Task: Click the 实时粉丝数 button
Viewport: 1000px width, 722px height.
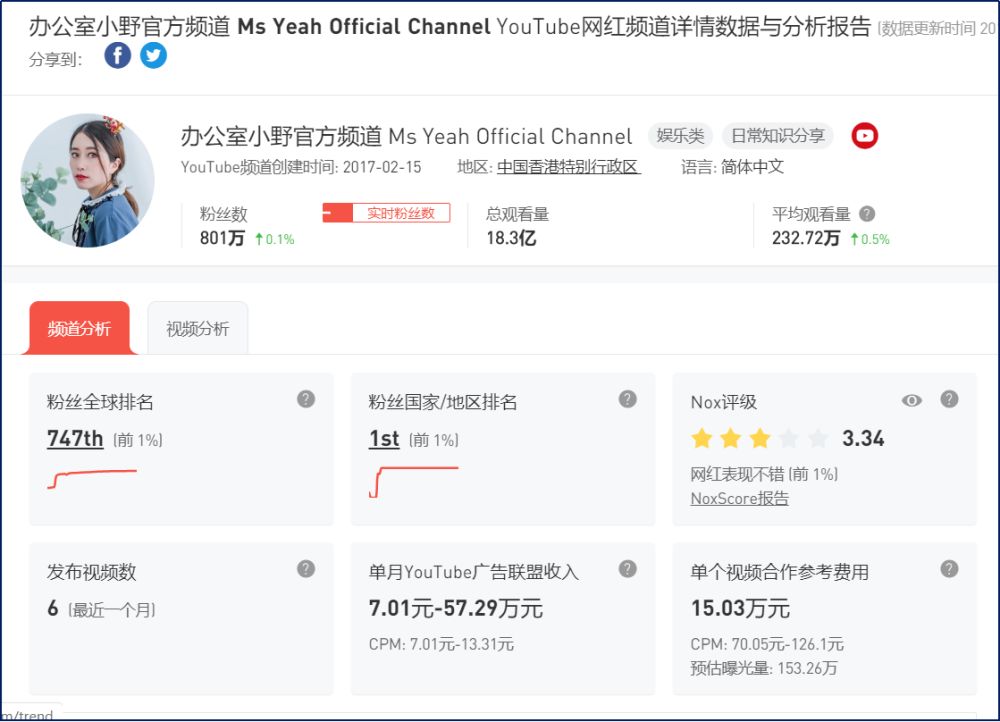Action: [386, 213]
